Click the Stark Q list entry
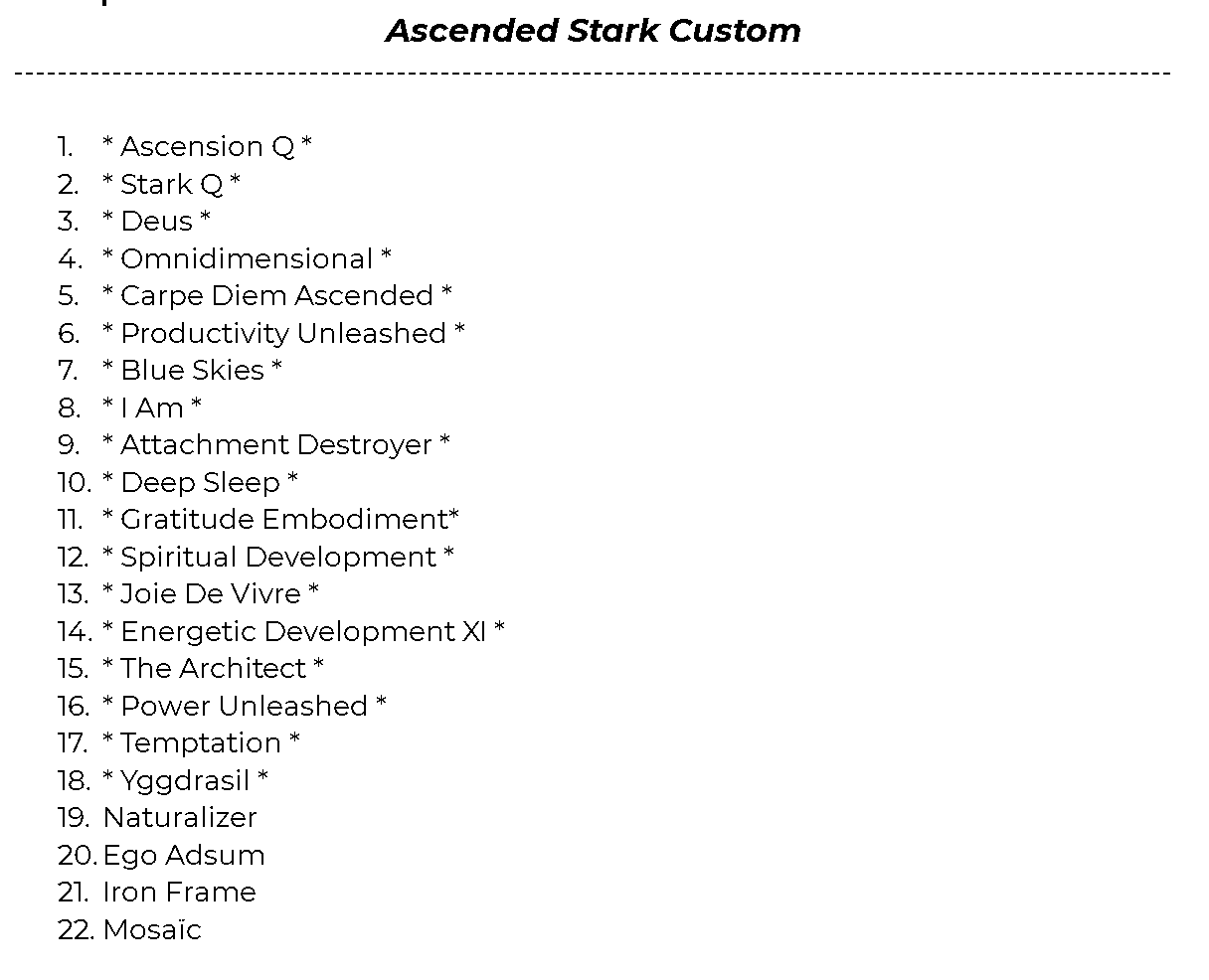1209x980 pixels. (x=171, y=185)
